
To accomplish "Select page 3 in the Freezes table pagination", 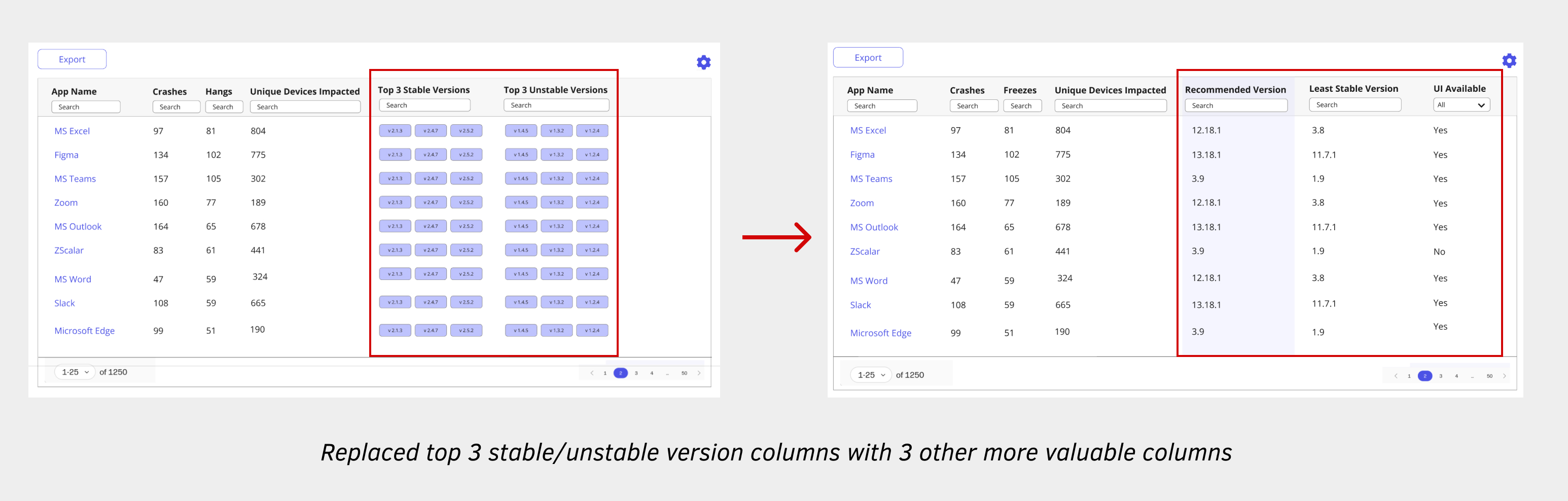I will pos(1441,376).
